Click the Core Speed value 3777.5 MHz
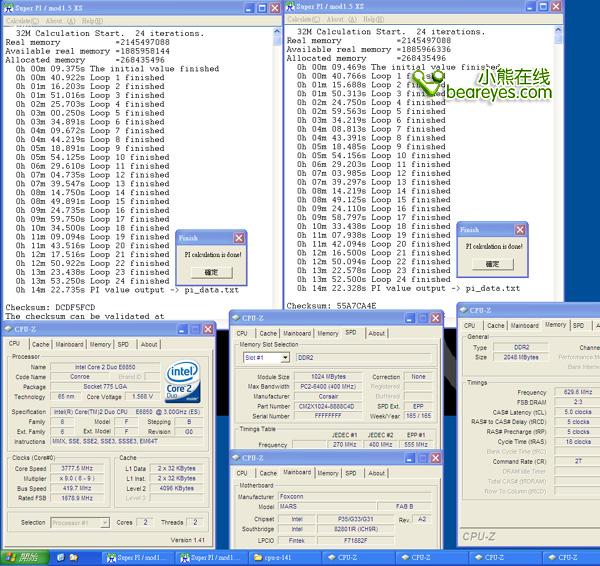Image resolution: width=600 pixels, height=566 pixels. point(77,468)
